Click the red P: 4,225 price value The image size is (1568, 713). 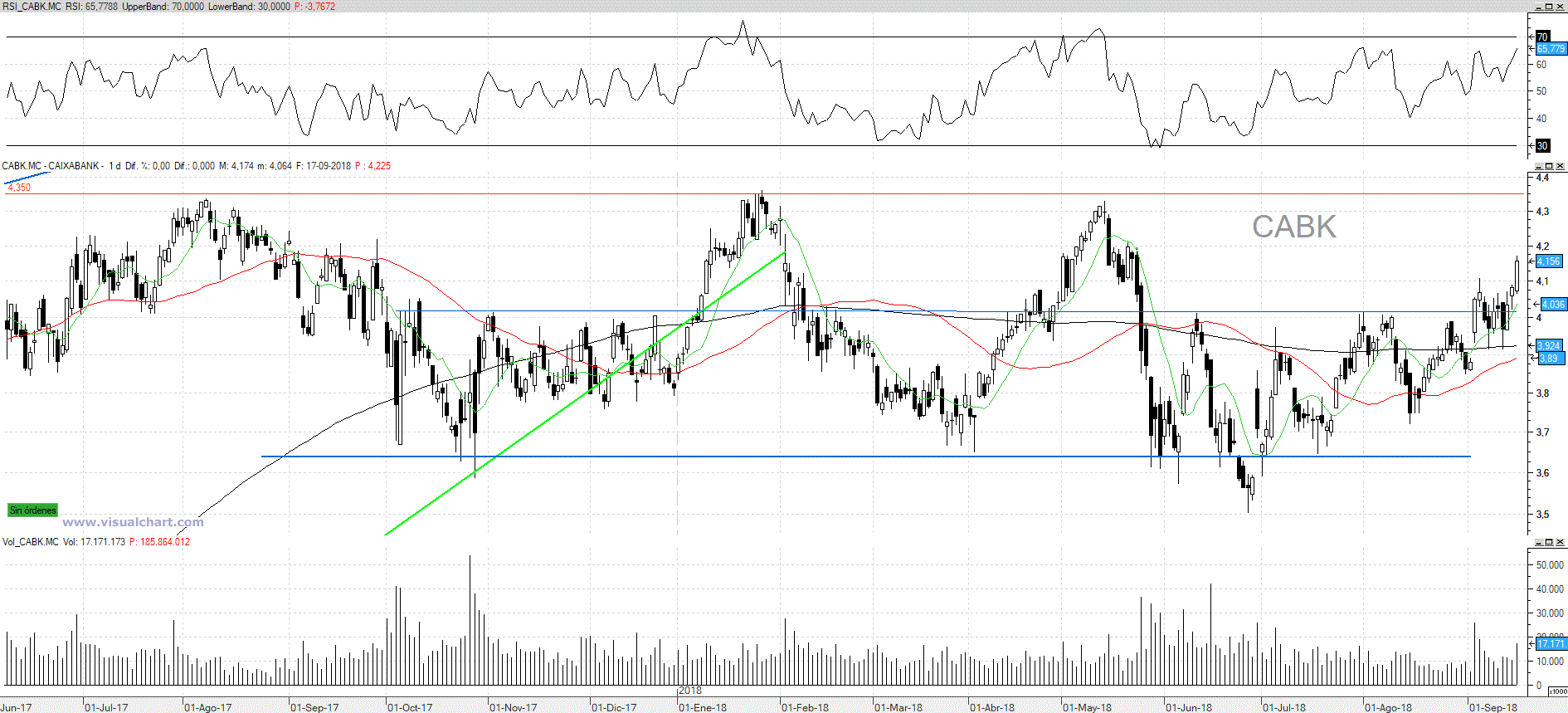373,166
